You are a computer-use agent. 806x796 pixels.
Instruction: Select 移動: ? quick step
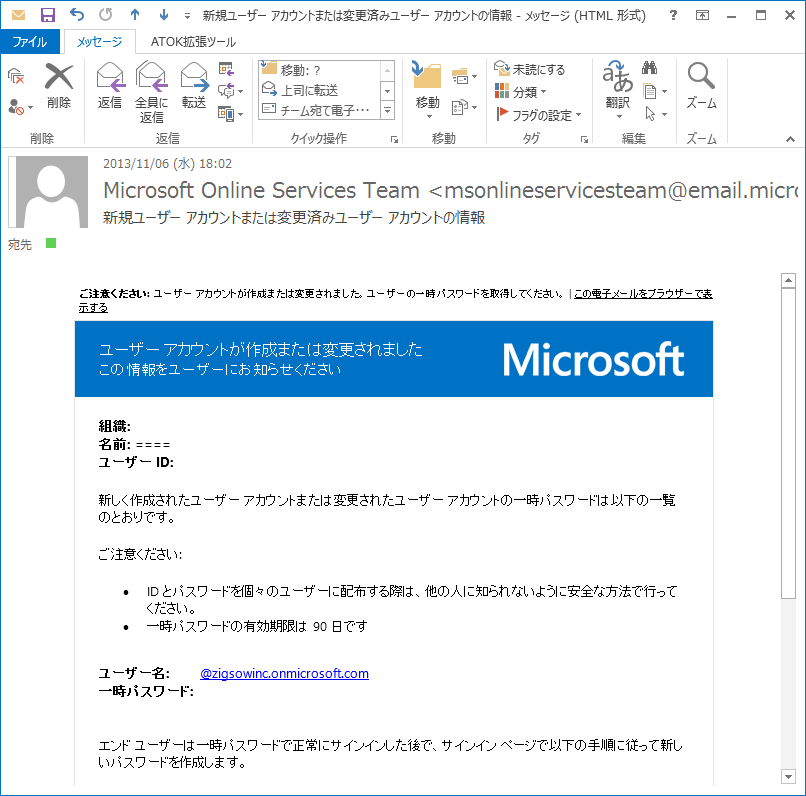(321, 70)
